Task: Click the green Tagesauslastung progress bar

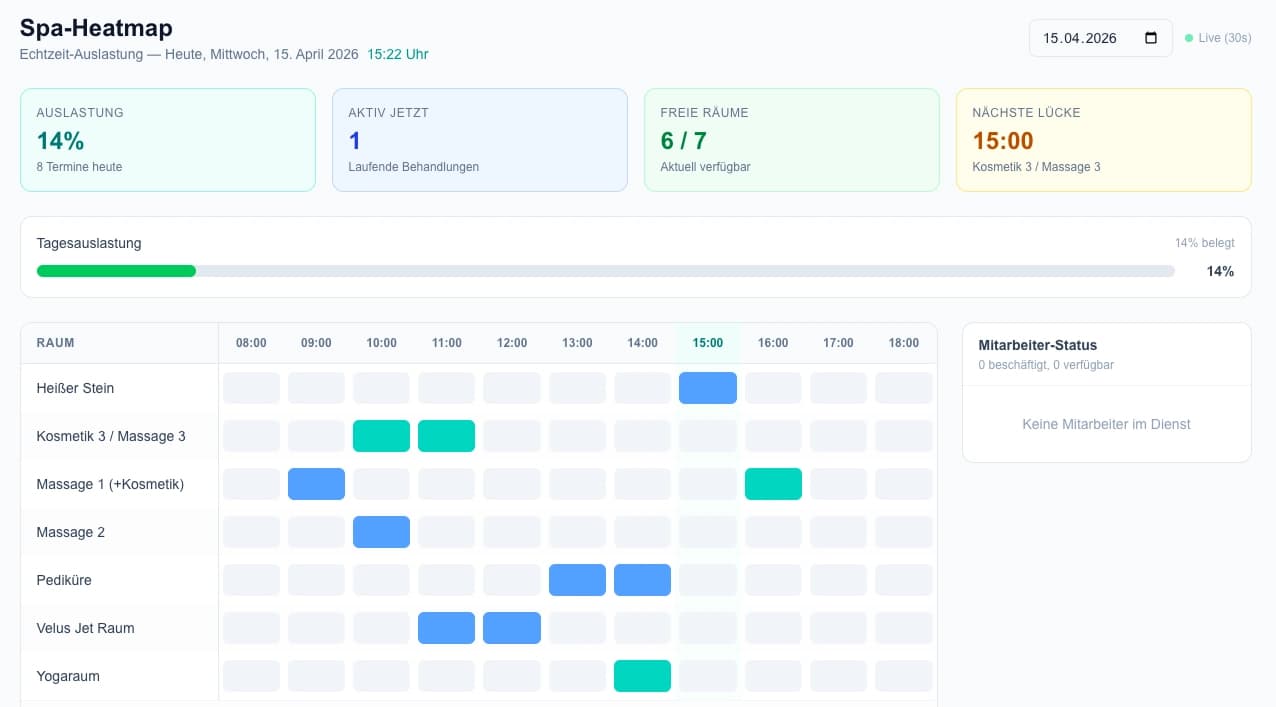Action: (116, 271)
